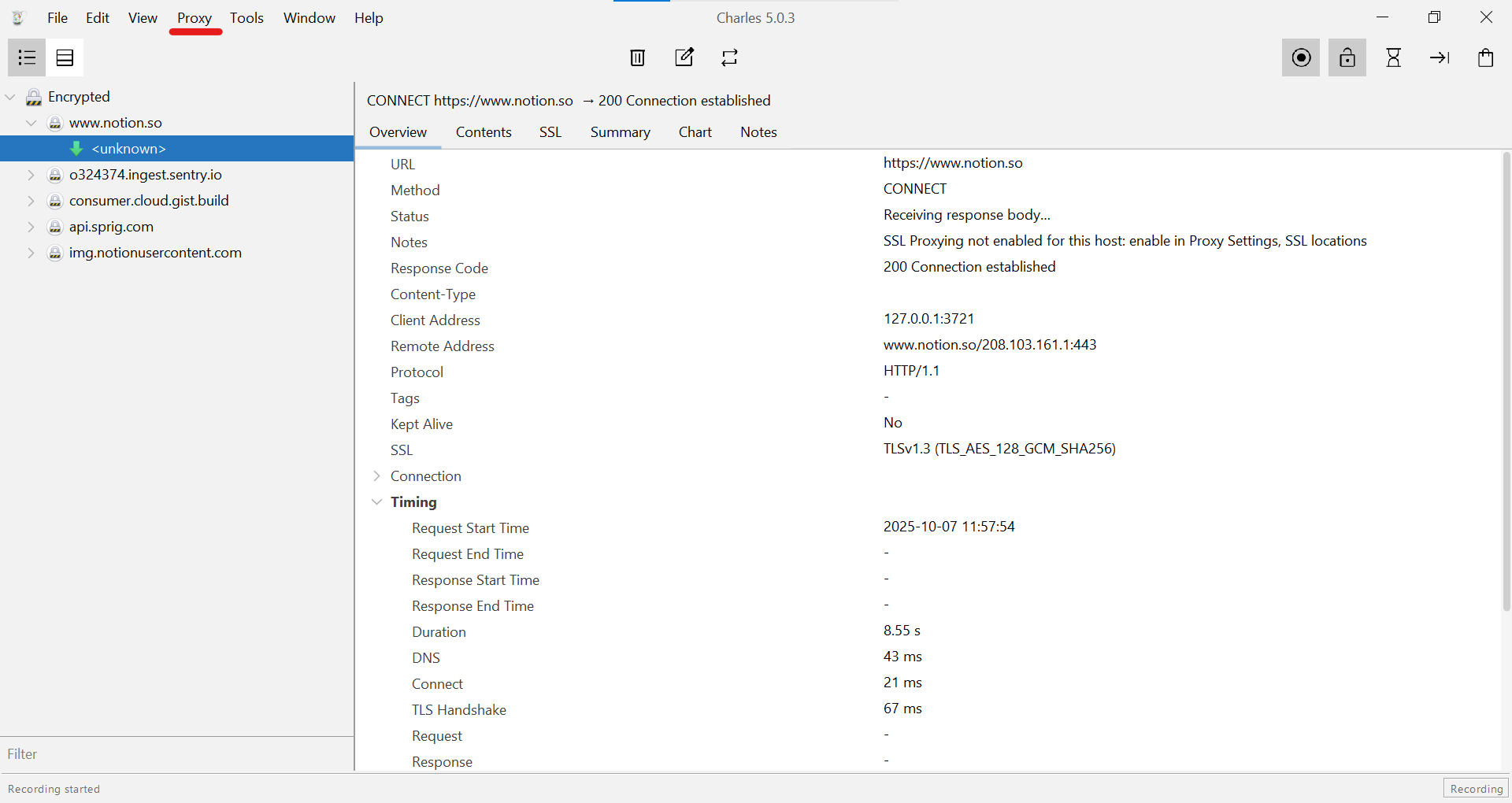Open the Proxy menu
Screen dimensions: 1512x803
point(194,18)
